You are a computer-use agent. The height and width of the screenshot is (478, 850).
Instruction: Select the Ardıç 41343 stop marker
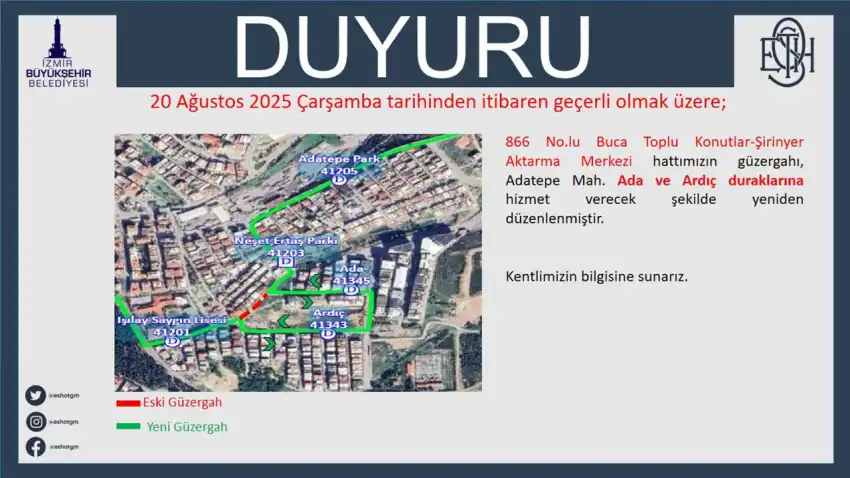click(x=328, y=333)
